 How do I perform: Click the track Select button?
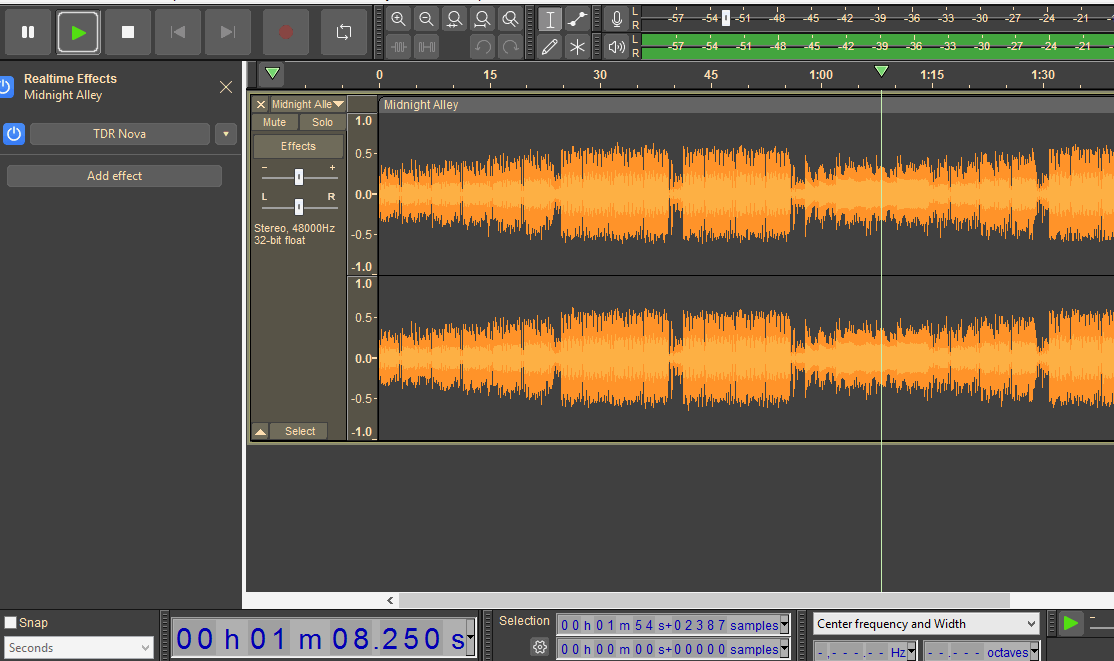point(300,431)
